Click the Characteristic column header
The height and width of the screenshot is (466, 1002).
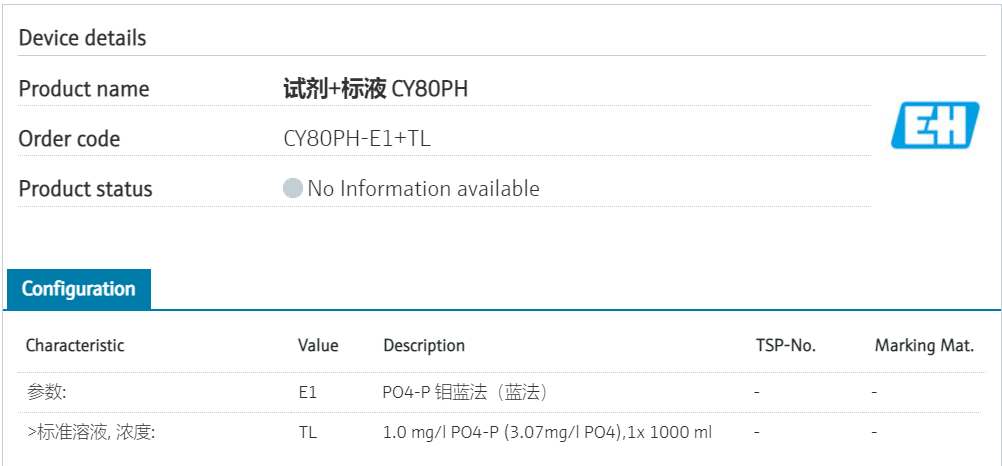75,345
